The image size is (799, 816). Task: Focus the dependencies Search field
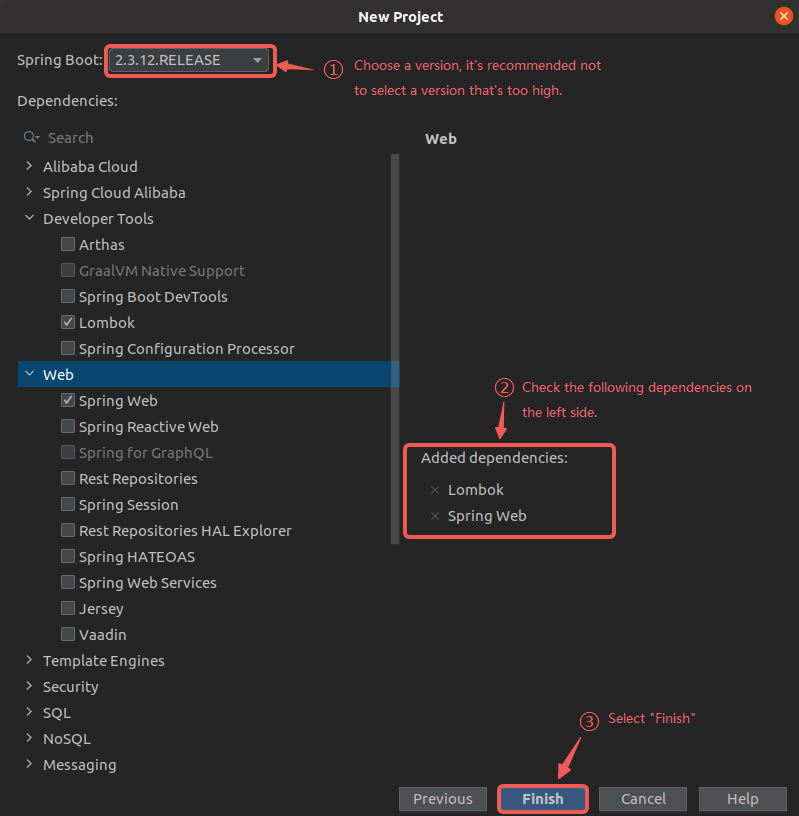coord(200,138)
